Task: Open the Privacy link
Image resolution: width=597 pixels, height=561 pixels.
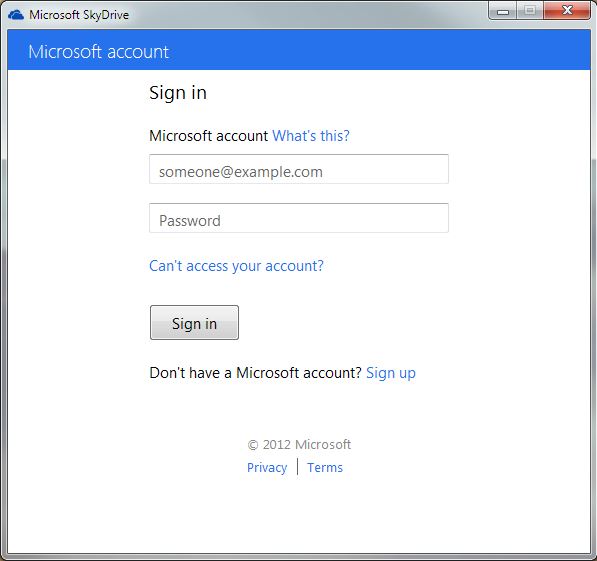Action: 267,467
